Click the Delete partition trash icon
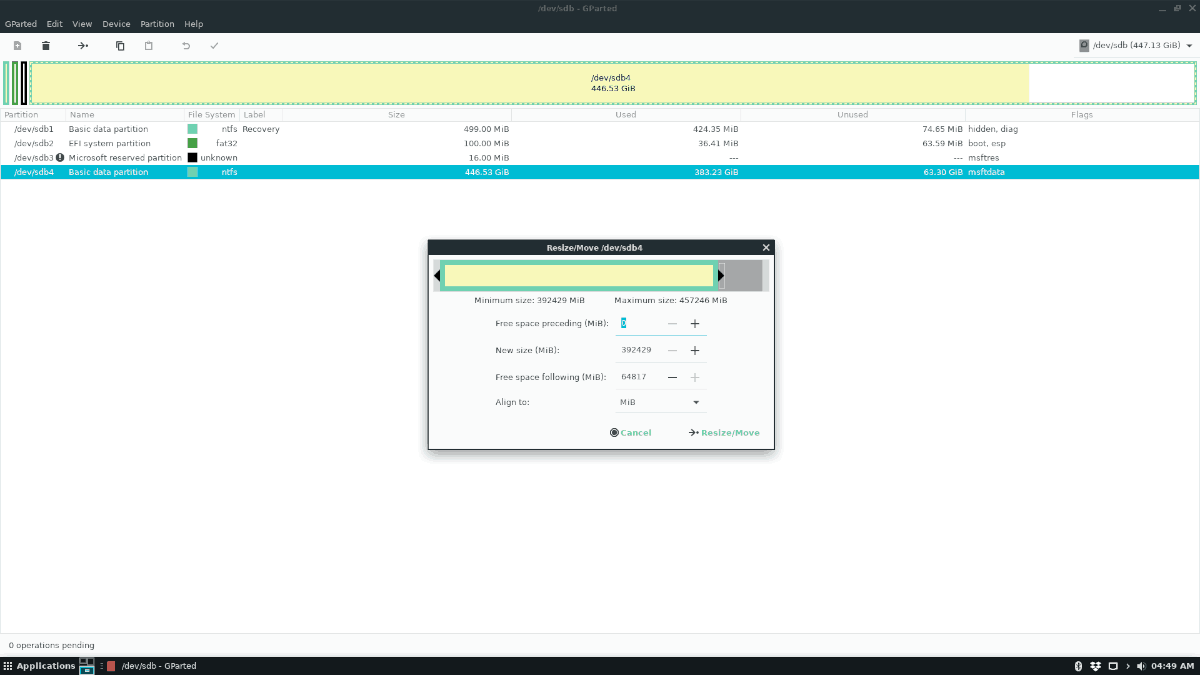The height and width of the screenshot is (675, 1200). point(46,46)
